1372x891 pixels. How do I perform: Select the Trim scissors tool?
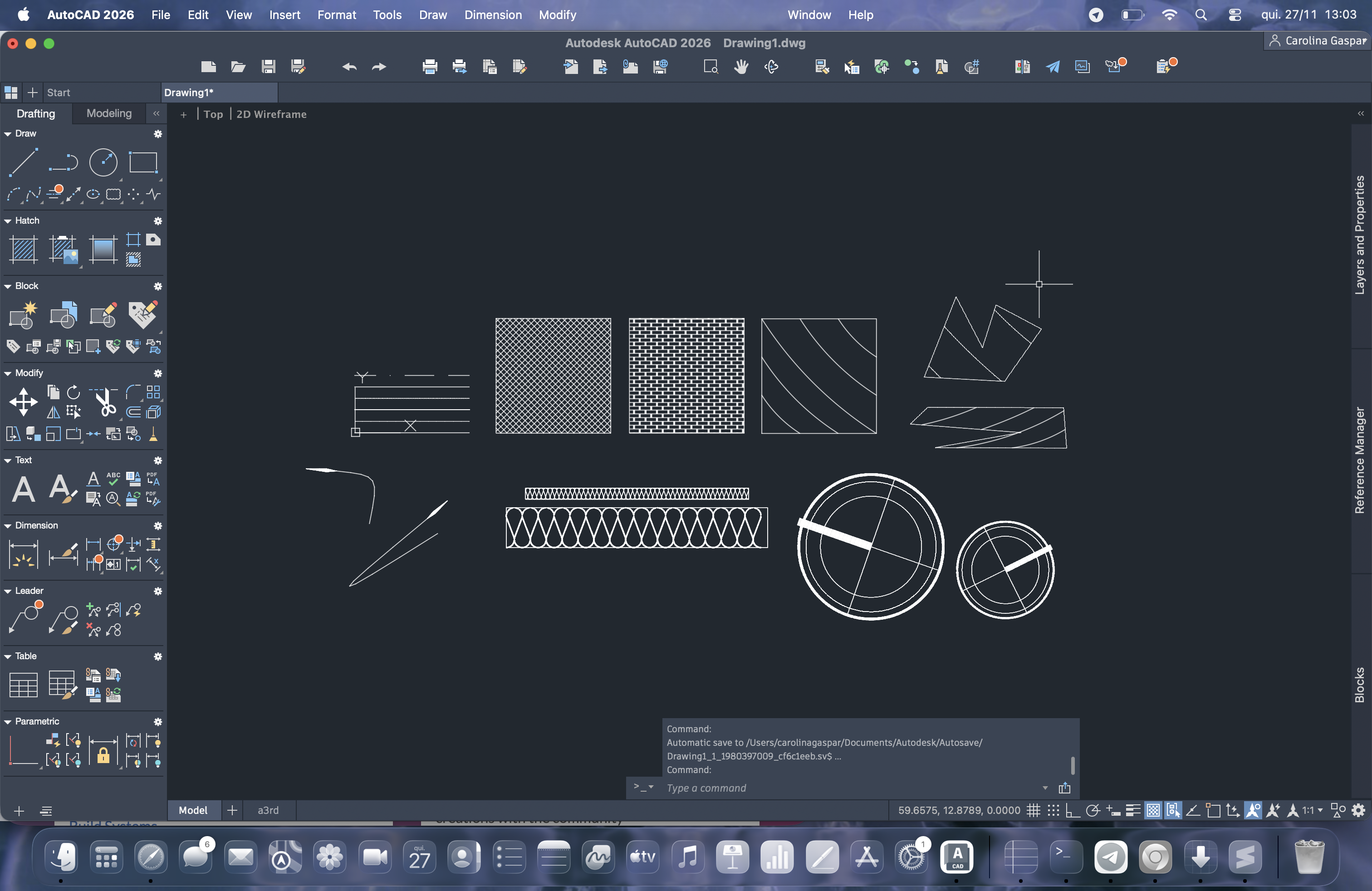tap(104, 401)
